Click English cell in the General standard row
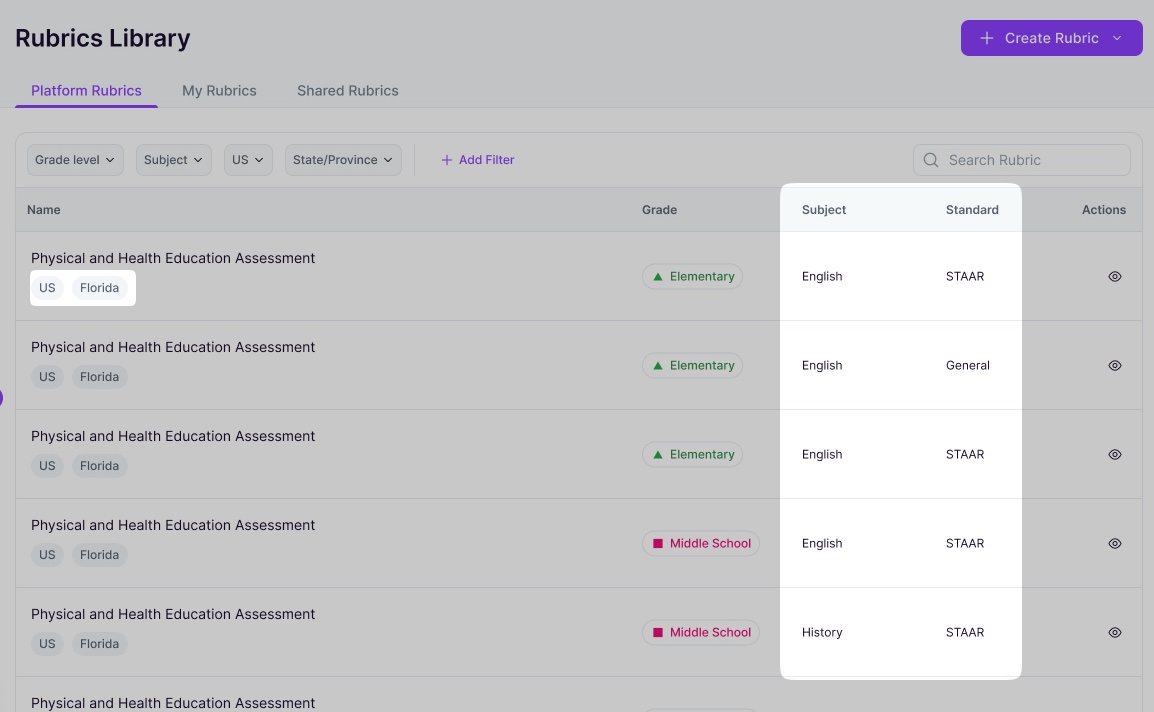 821,365
